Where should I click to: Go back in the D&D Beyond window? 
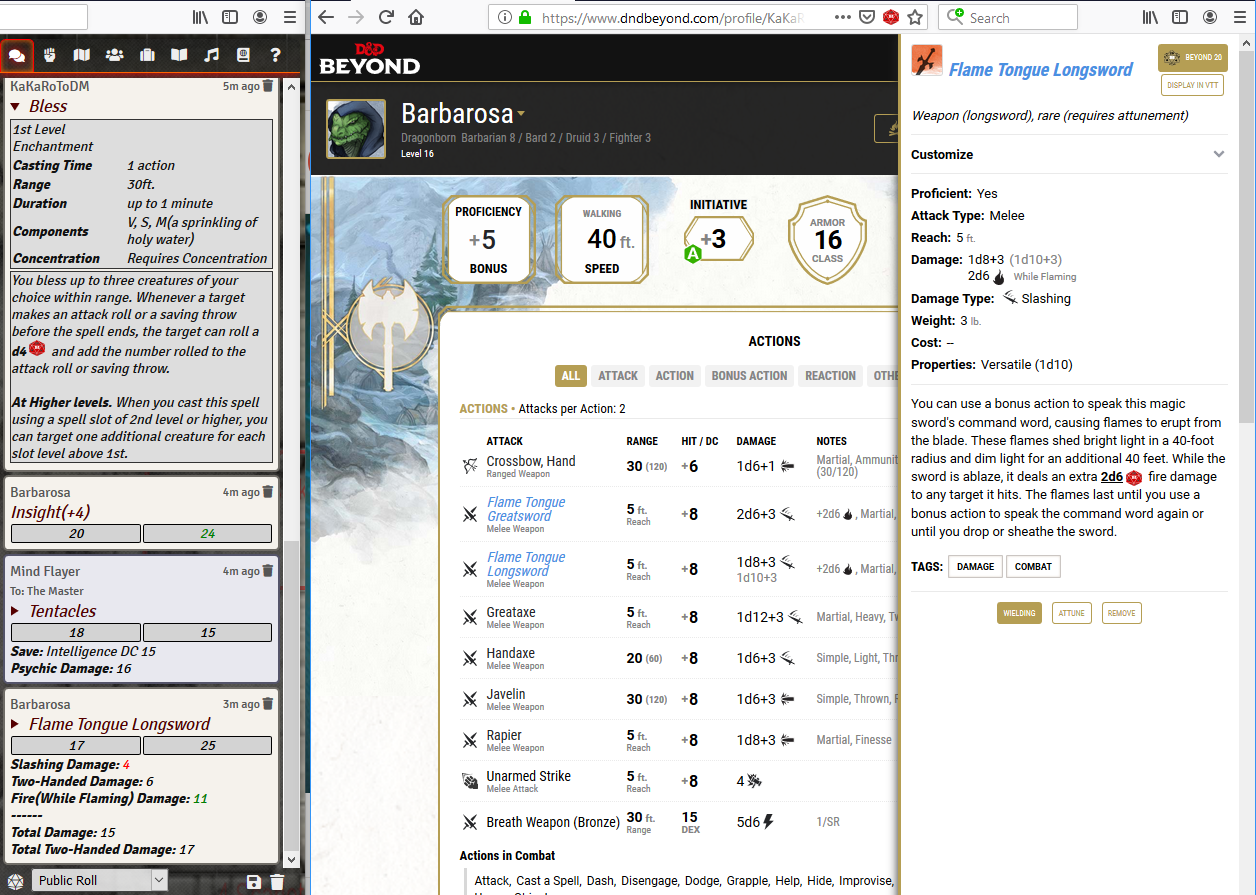tap(326, 17)
